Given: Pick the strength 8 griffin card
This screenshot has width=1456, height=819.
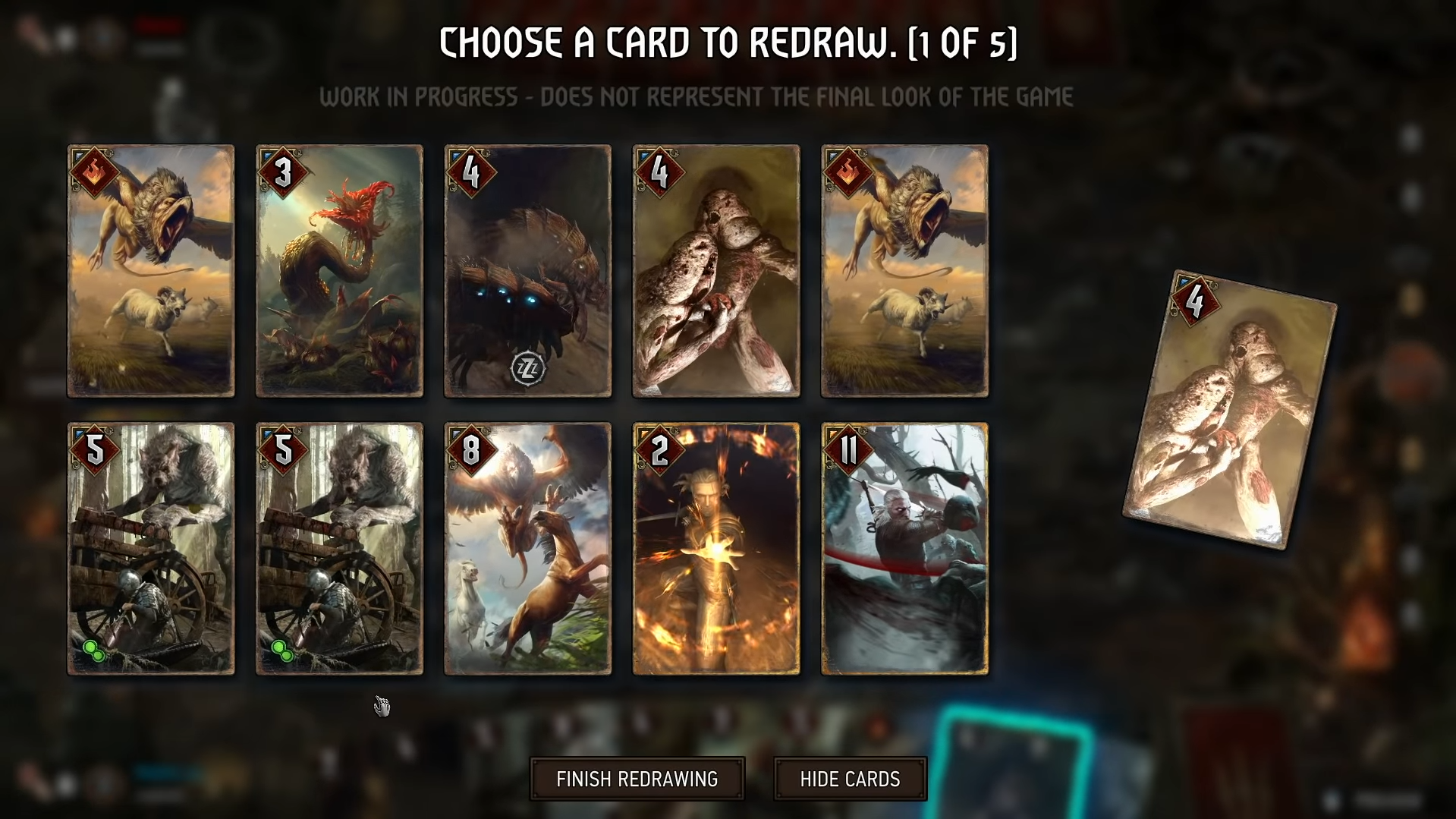Looking at the screenshot, I should pyautogui.click(x=527, y=549).
